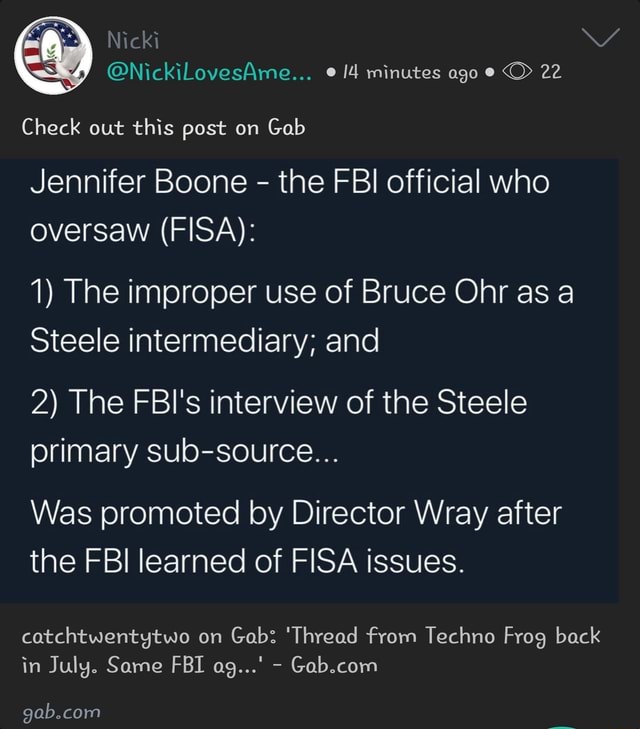Click "the FBI learned of FISA issues" line
Screen dimensions: 640x729
[x=247, y=562]
